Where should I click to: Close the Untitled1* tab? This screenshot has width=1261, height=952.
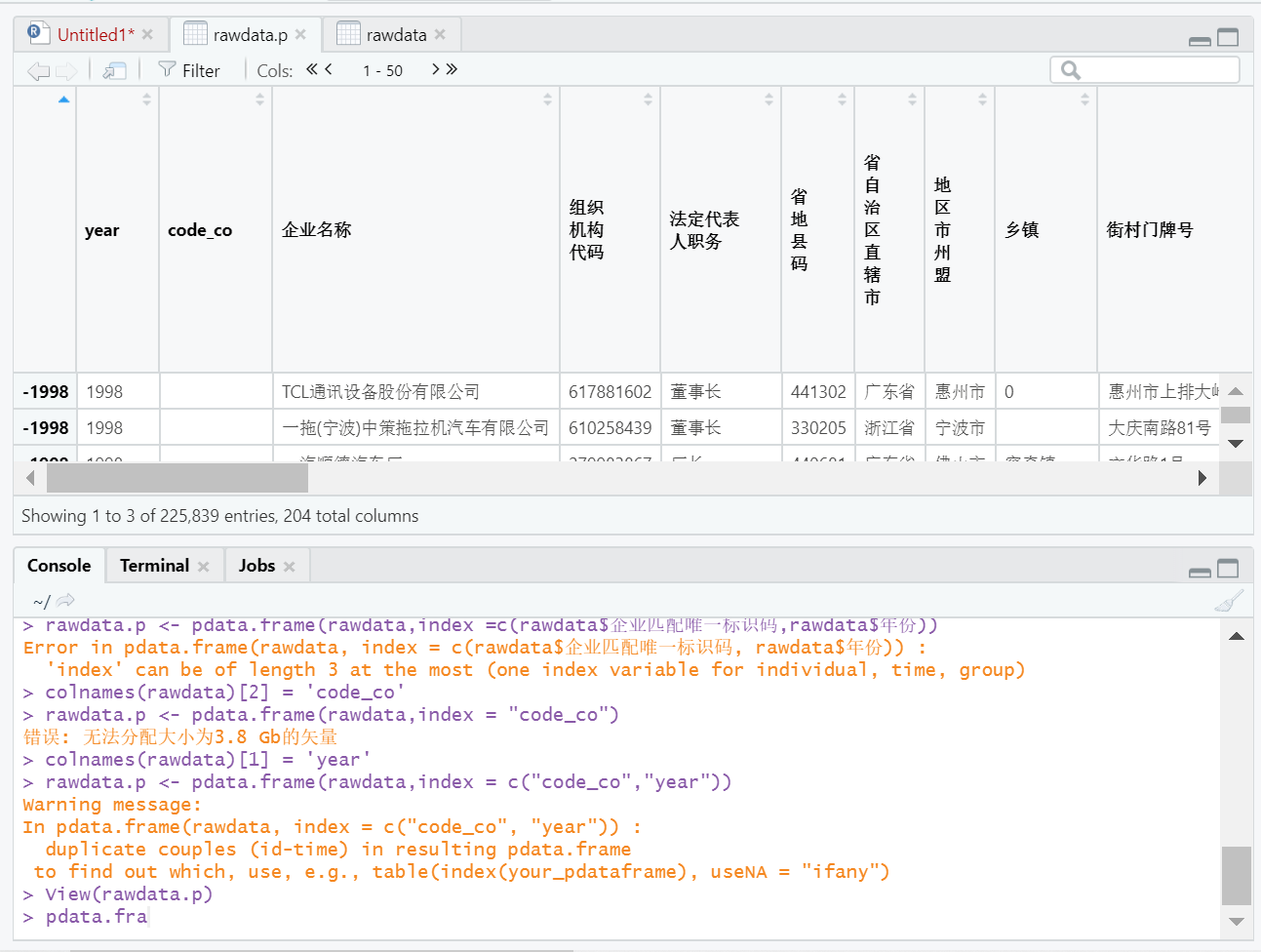coord(147,34)
